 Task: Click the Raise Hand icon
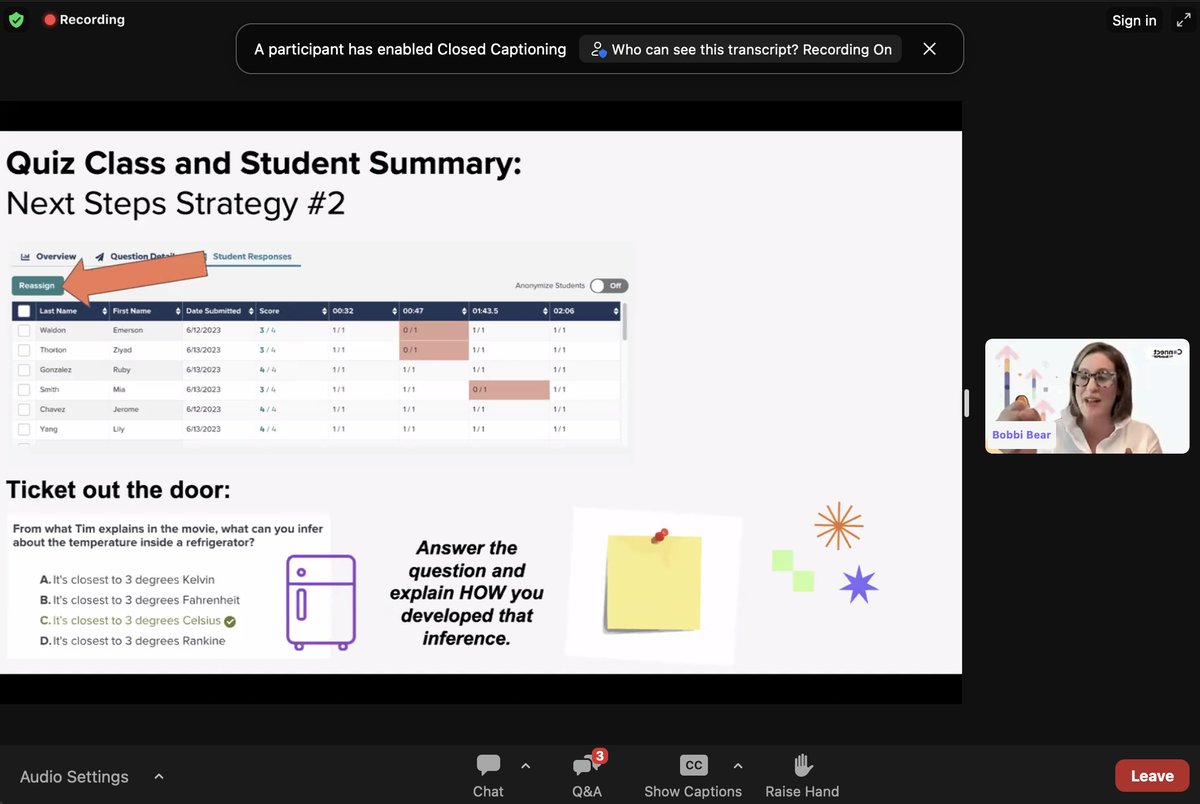point(802,765)
